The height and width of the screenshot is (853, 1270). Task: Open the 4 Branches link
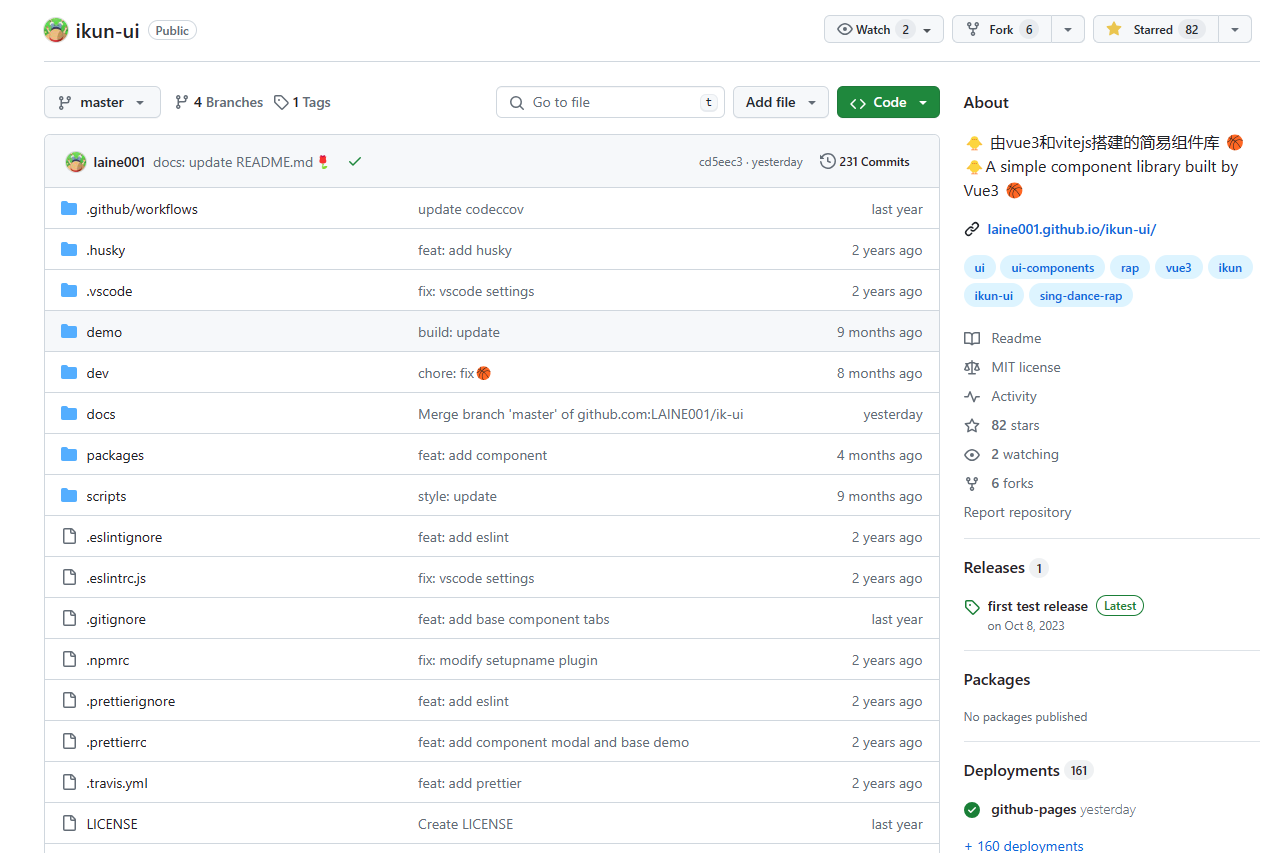pyautogui.click(x=219, y=102)
